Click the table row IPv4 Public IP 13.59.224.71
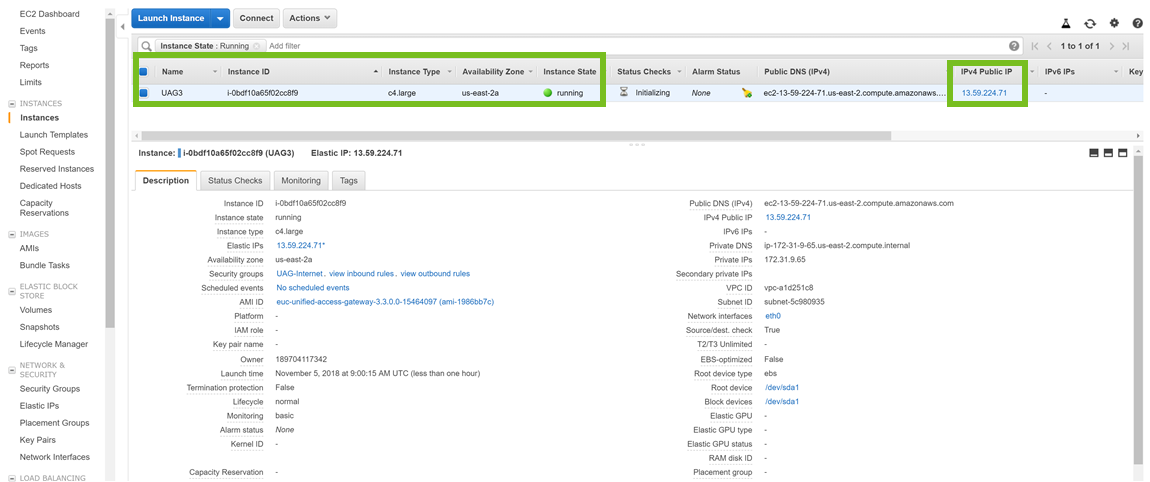Screen dimensions: 1150x482 (984, 93)
